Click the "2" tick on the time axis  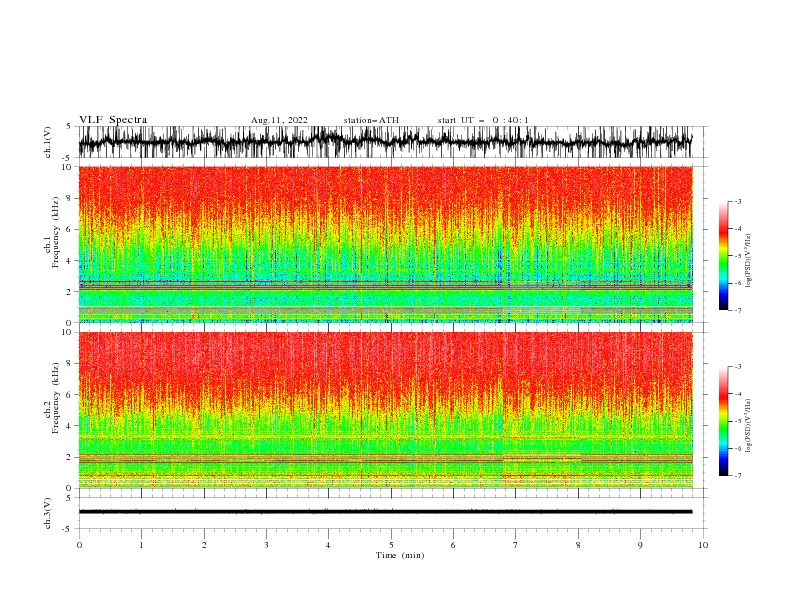coord(204,545)
